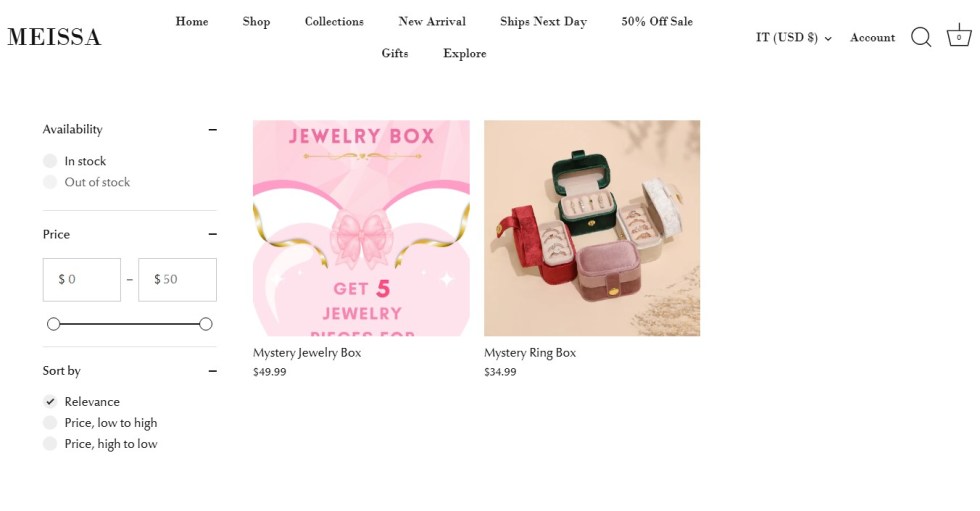
Task: Open the search magnifier icon
Action: (x=921, y=37)
